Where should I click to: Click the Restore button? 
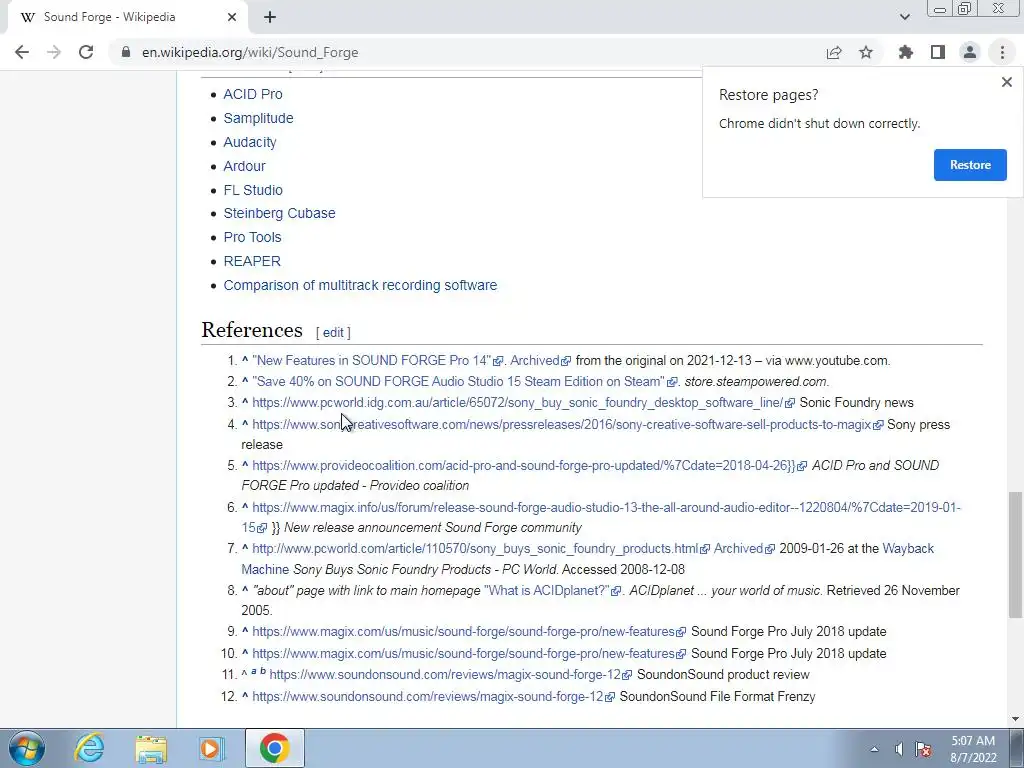pos(970,165)
